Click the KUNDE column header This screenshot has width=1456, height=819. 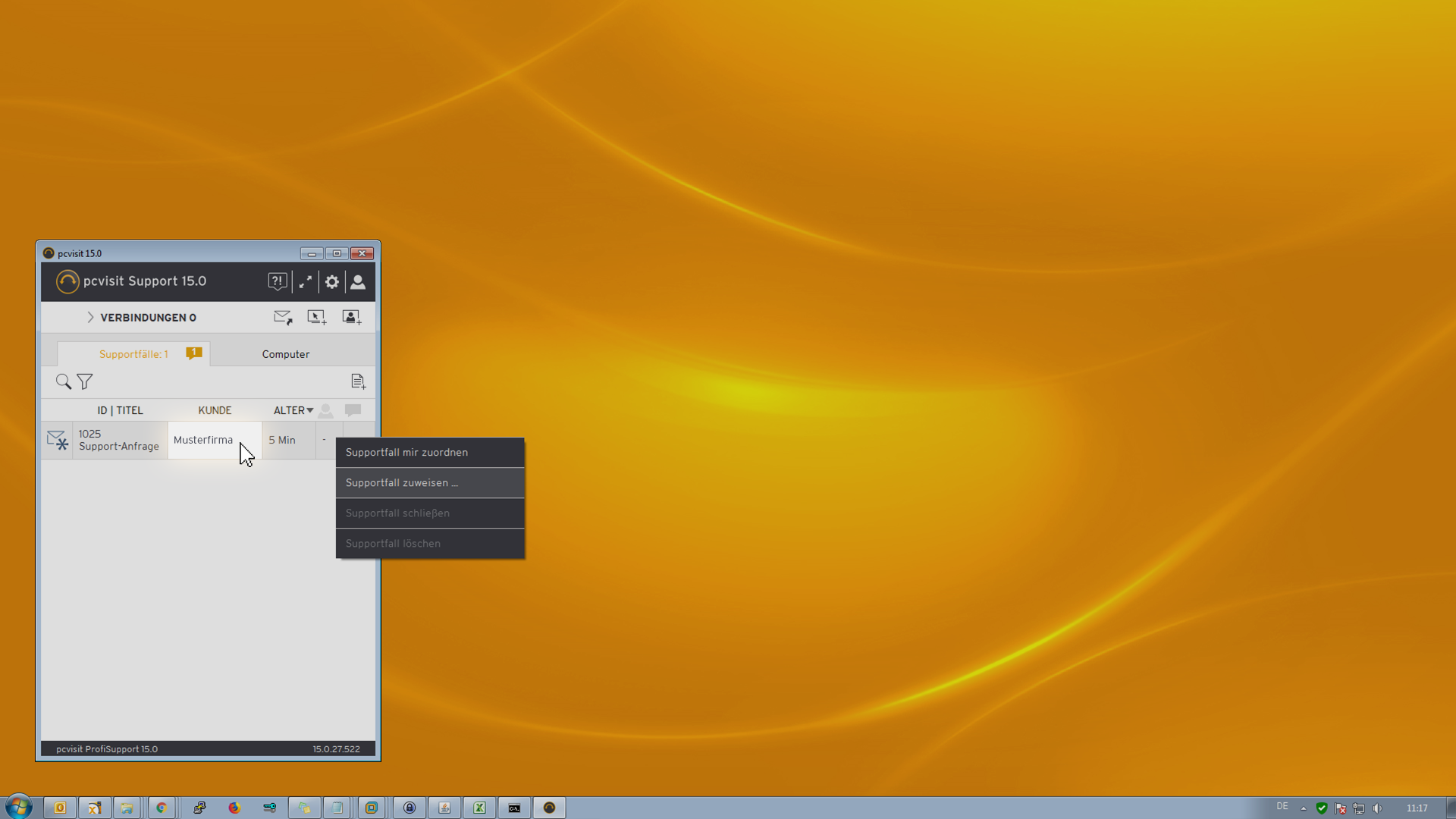(215, 410)
